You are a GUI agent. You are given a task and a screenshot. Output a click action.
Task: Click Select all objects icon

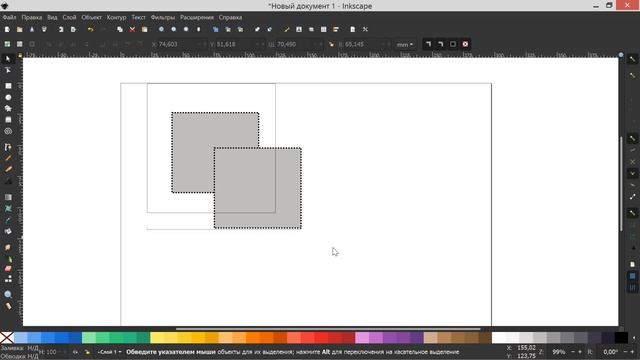pos(7,44)
